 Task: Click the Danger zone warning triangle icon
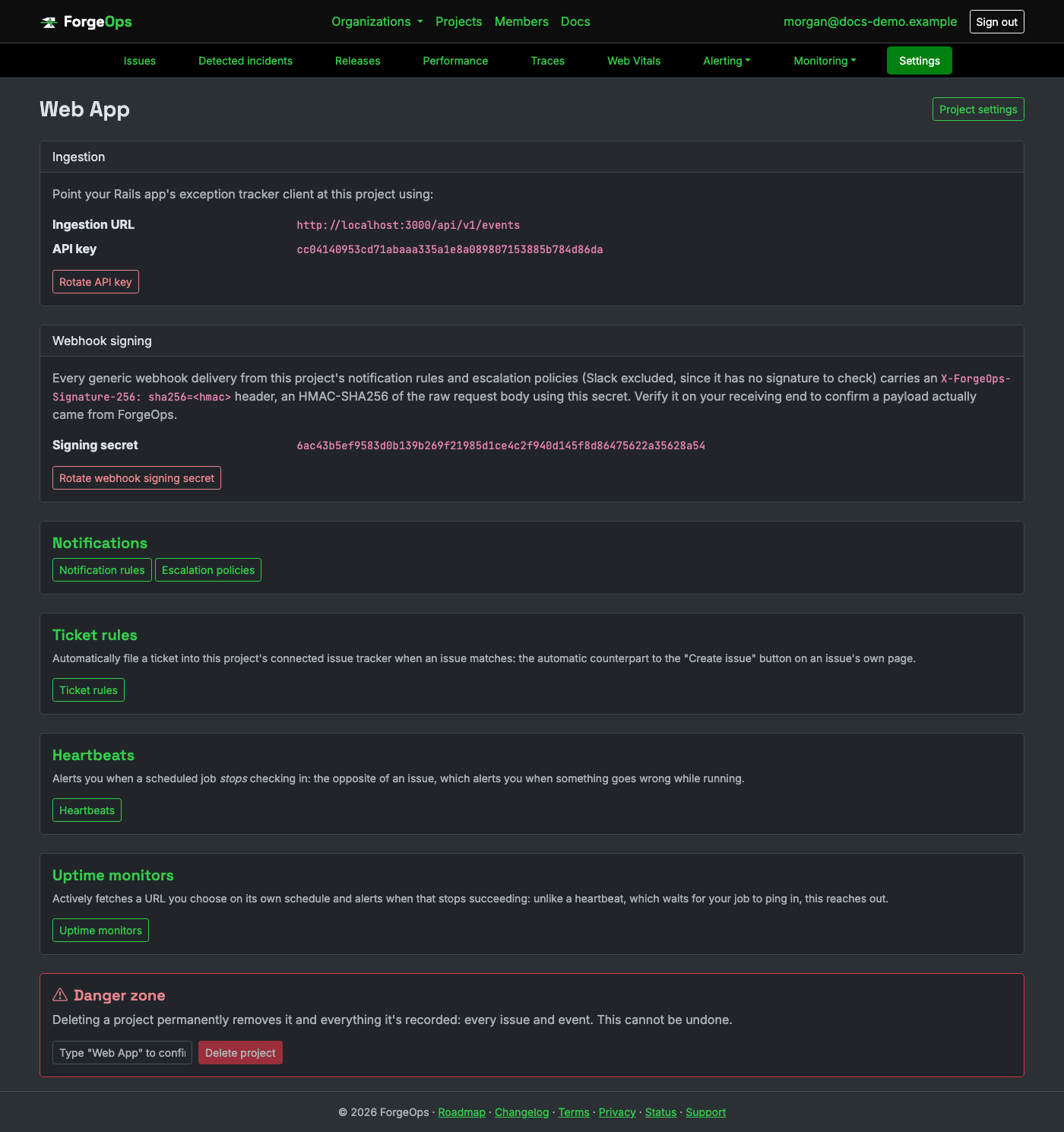[60, 994]
